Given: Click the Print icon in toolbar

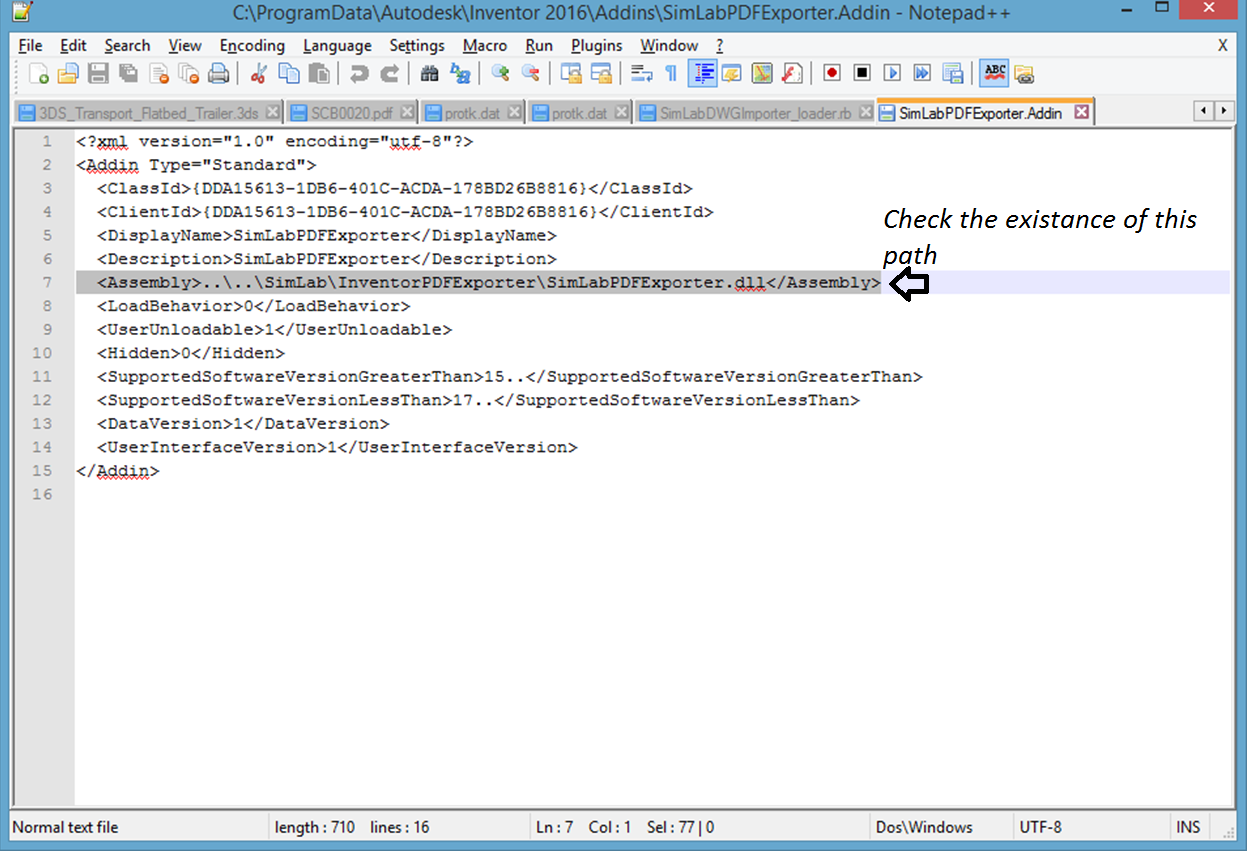Looking at the screenshot, I should pos(219,73).
